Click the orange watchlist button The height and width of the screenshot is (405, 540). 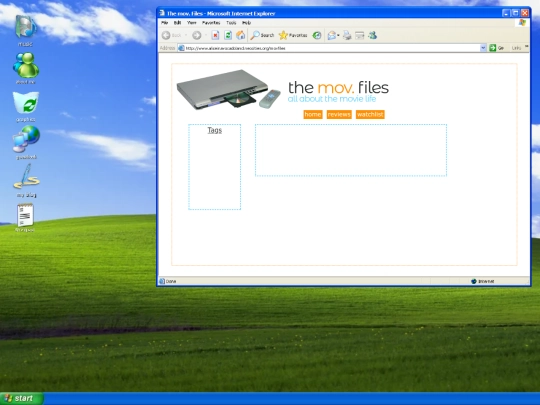(370, 114)
